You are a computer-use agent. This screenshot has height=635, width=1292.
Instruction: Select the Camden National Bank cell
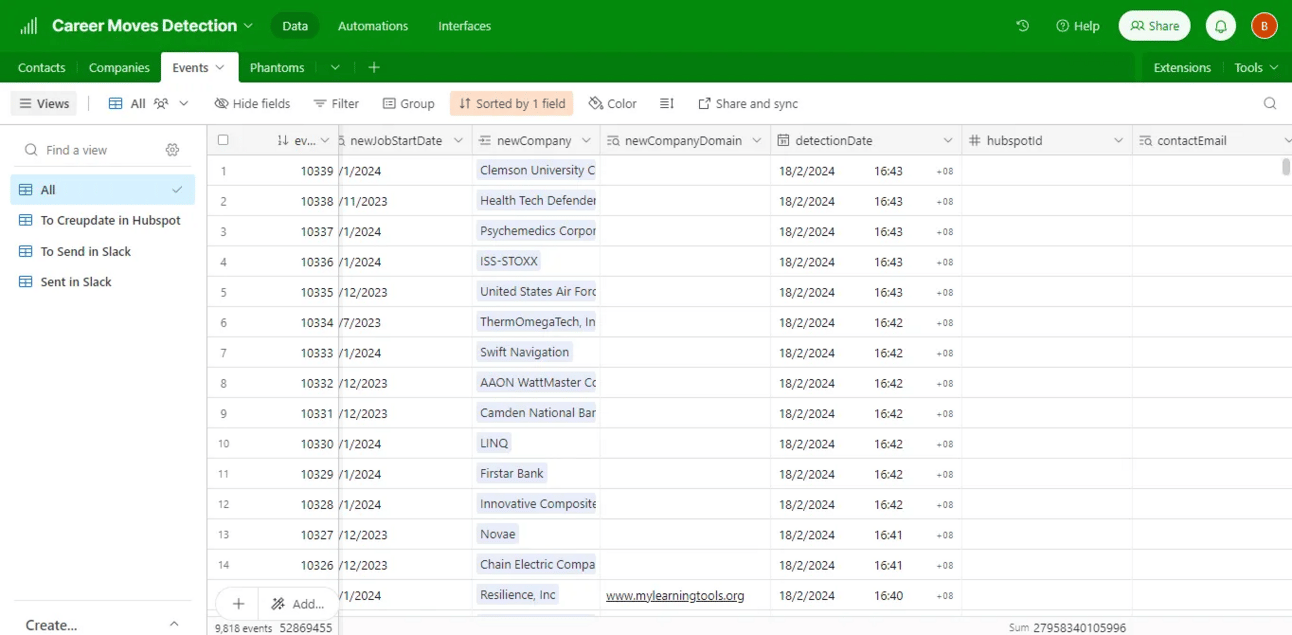pos(536,412)
